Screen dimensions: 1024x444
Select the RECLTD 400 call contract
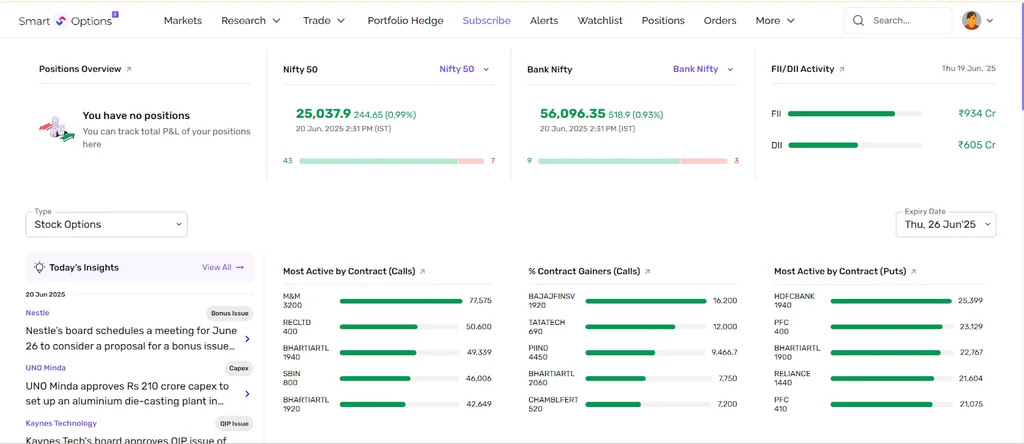tap(387, 326)
